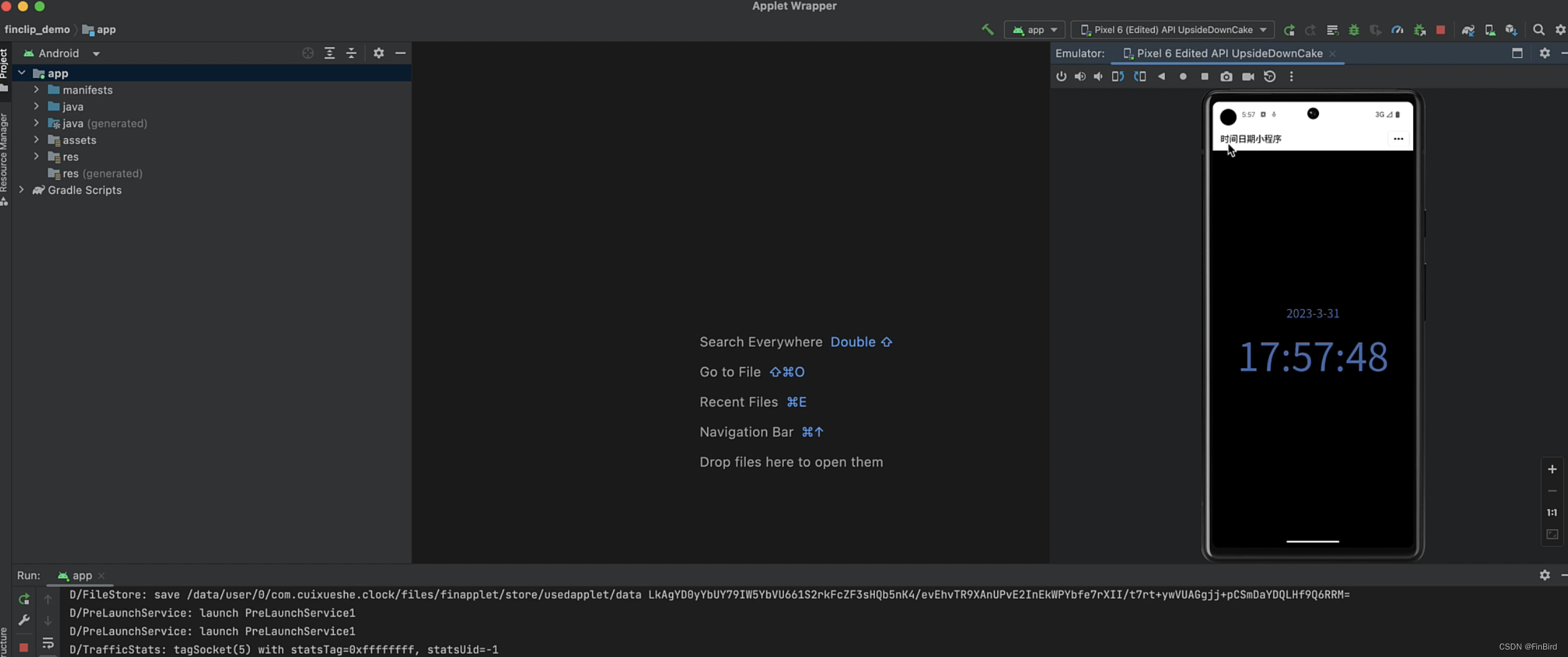The width and height of the screenshot is (1568, 657).
Task: Click Sync Project with Gradle Files icon
Action: [1468, 30]
